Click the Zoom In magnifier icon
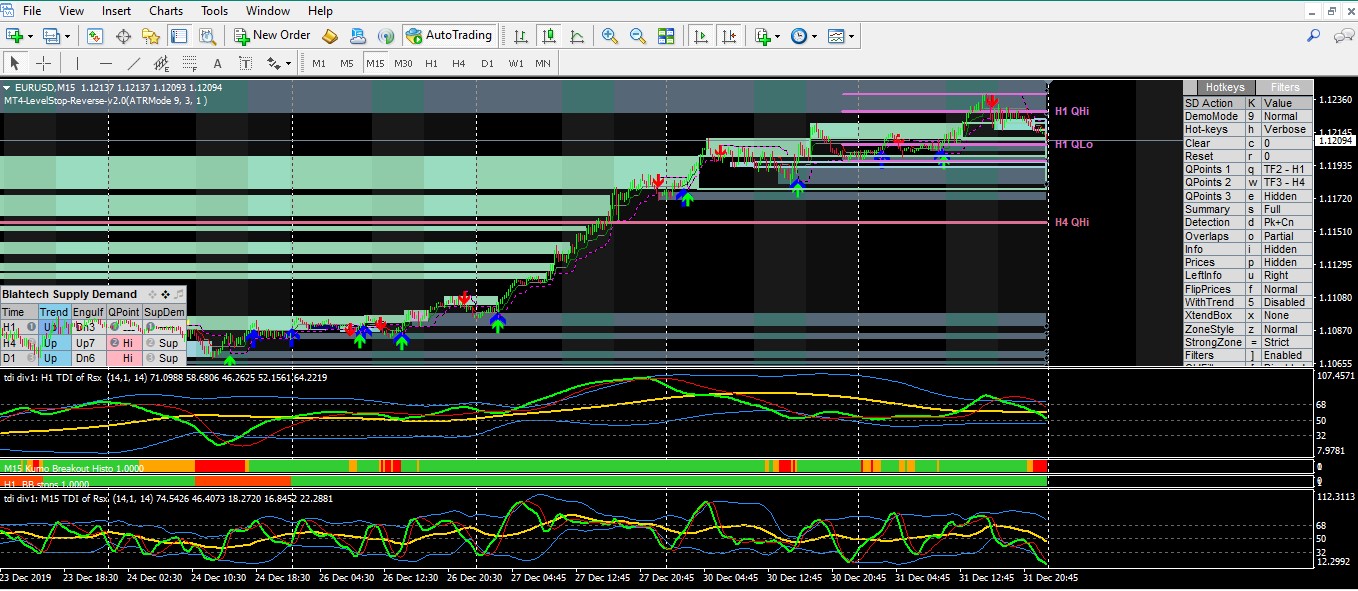Viewport: 1358px width, 591px height. pyautogui.click(x=609, y=36)
